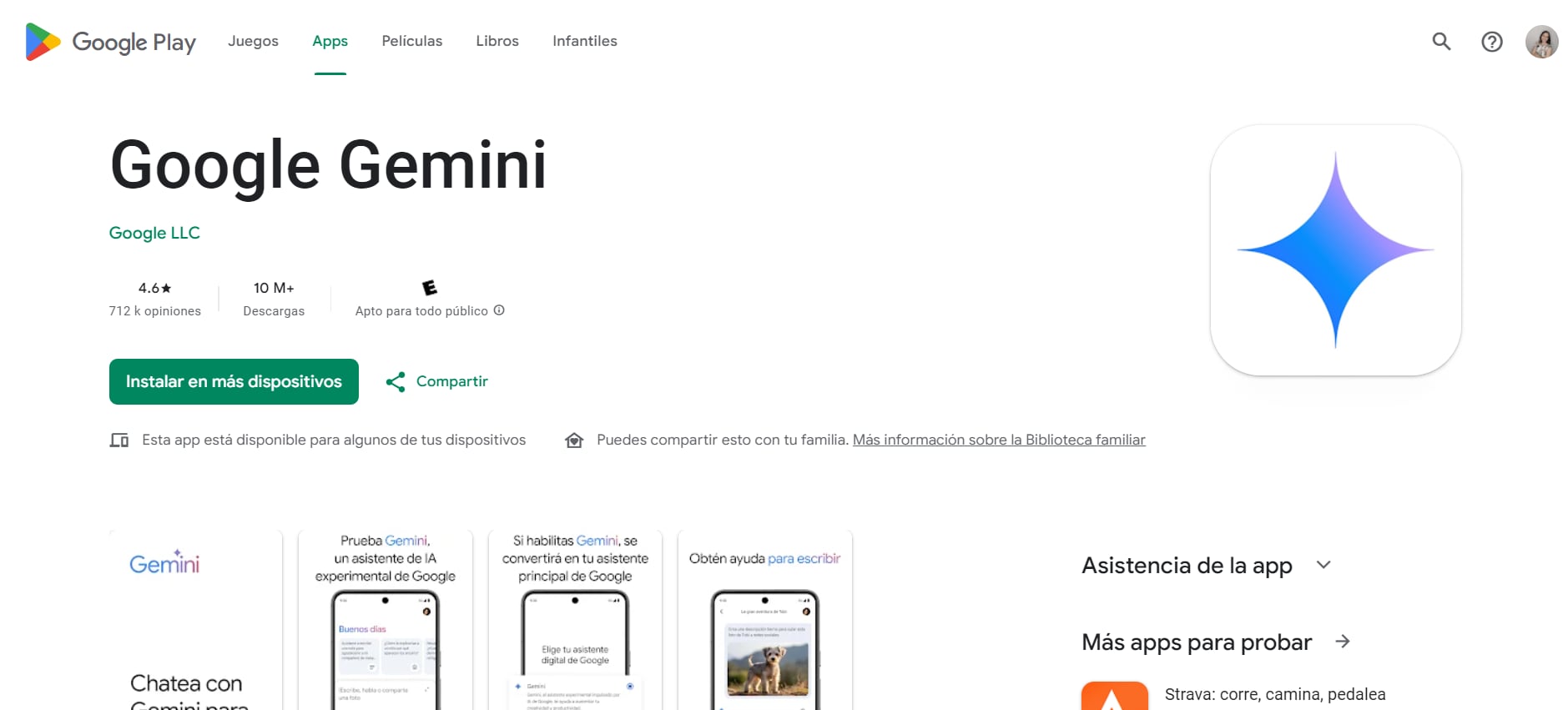Image resolution: width=1568 pixels, height=710 pixels.
Task: Switch to the Infantiles tab
Action: pyautogui.click(x=584, y=41)
